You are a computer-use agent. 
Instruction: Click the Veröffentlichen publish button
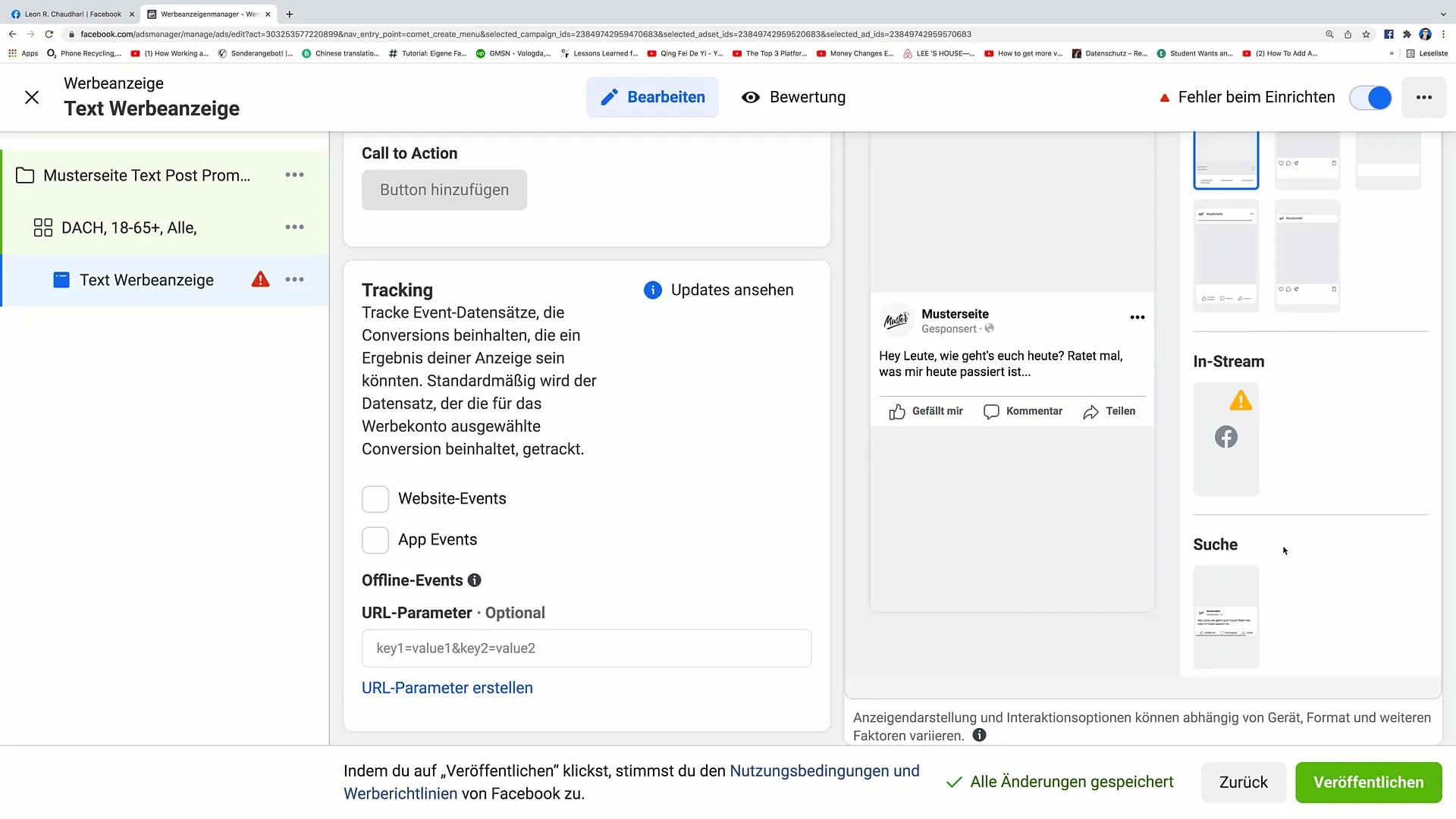tap(1368, 782)
